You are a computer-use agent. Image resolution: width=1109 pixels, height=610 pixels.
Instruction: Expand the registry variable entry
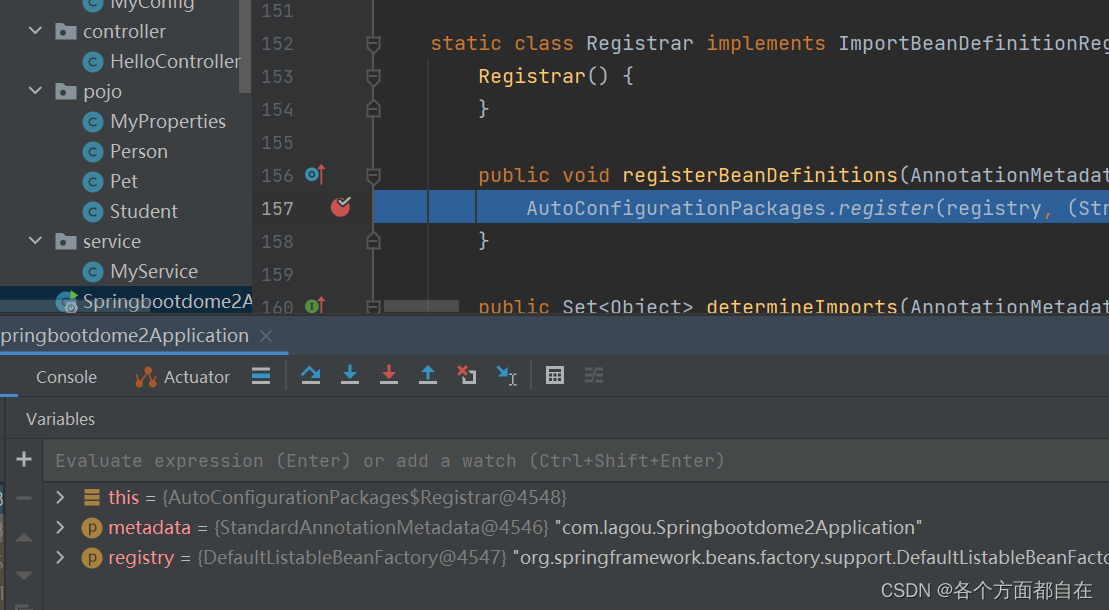tap(60, 557)
